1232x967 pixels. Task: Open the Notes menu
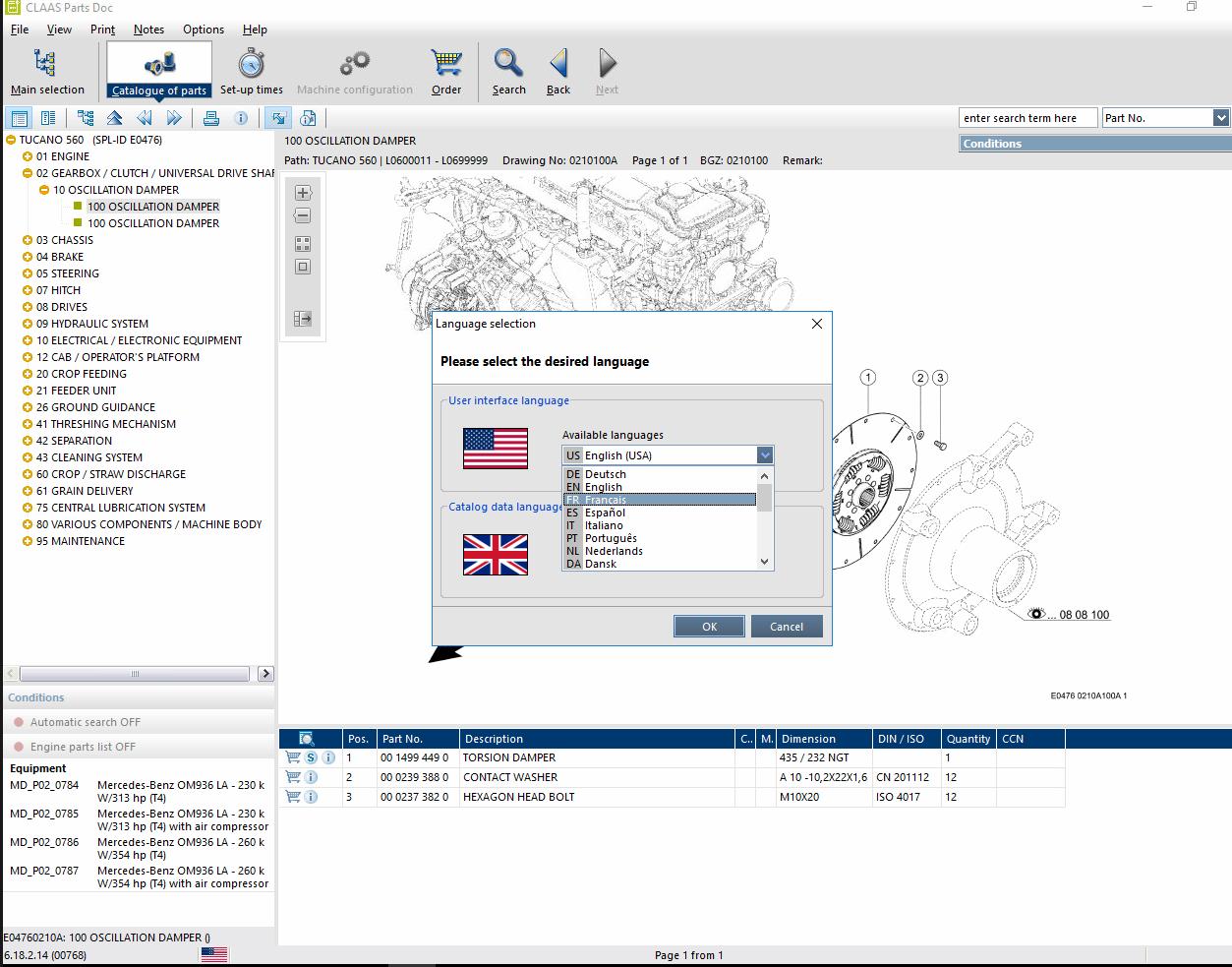[x=148, y=30]
